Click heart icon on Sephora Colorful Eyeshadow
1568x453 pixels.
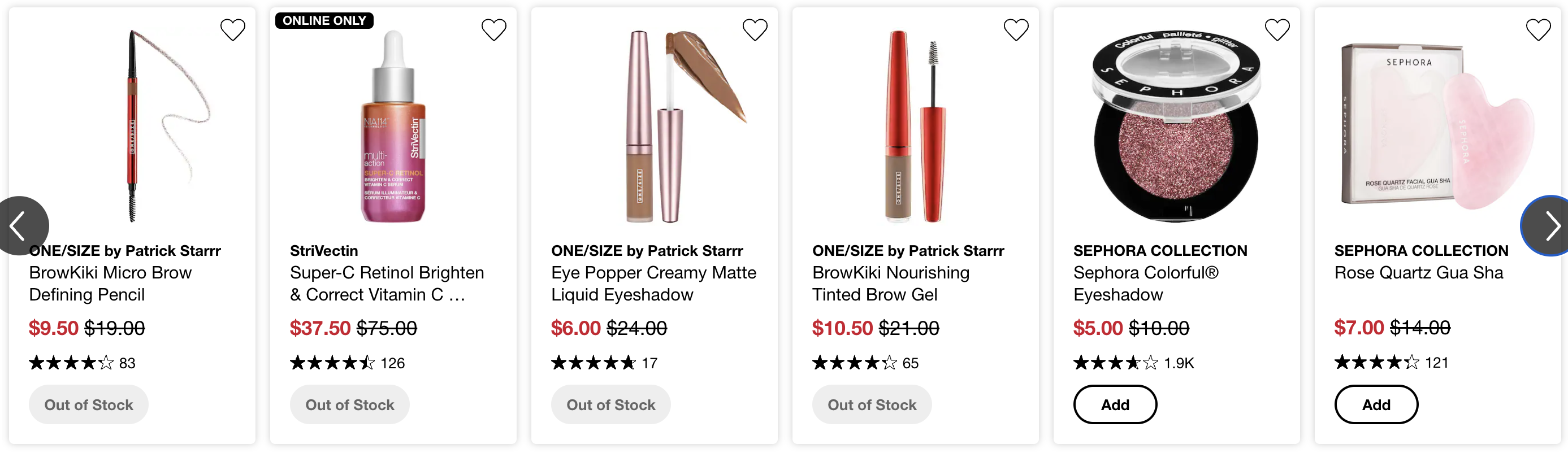click(1277, 30)
